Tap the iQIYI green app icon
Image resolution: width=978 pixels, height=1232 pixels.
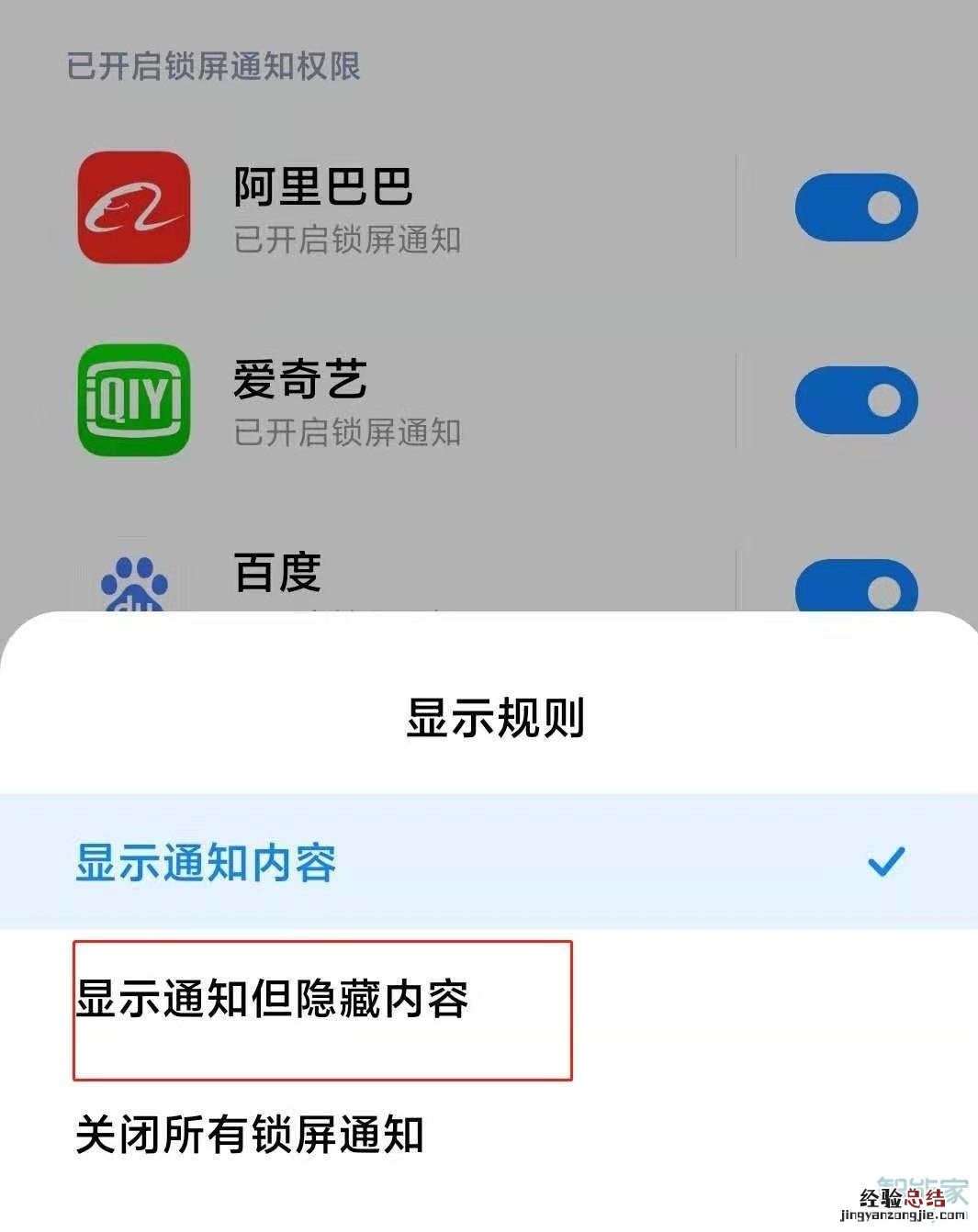134,400
